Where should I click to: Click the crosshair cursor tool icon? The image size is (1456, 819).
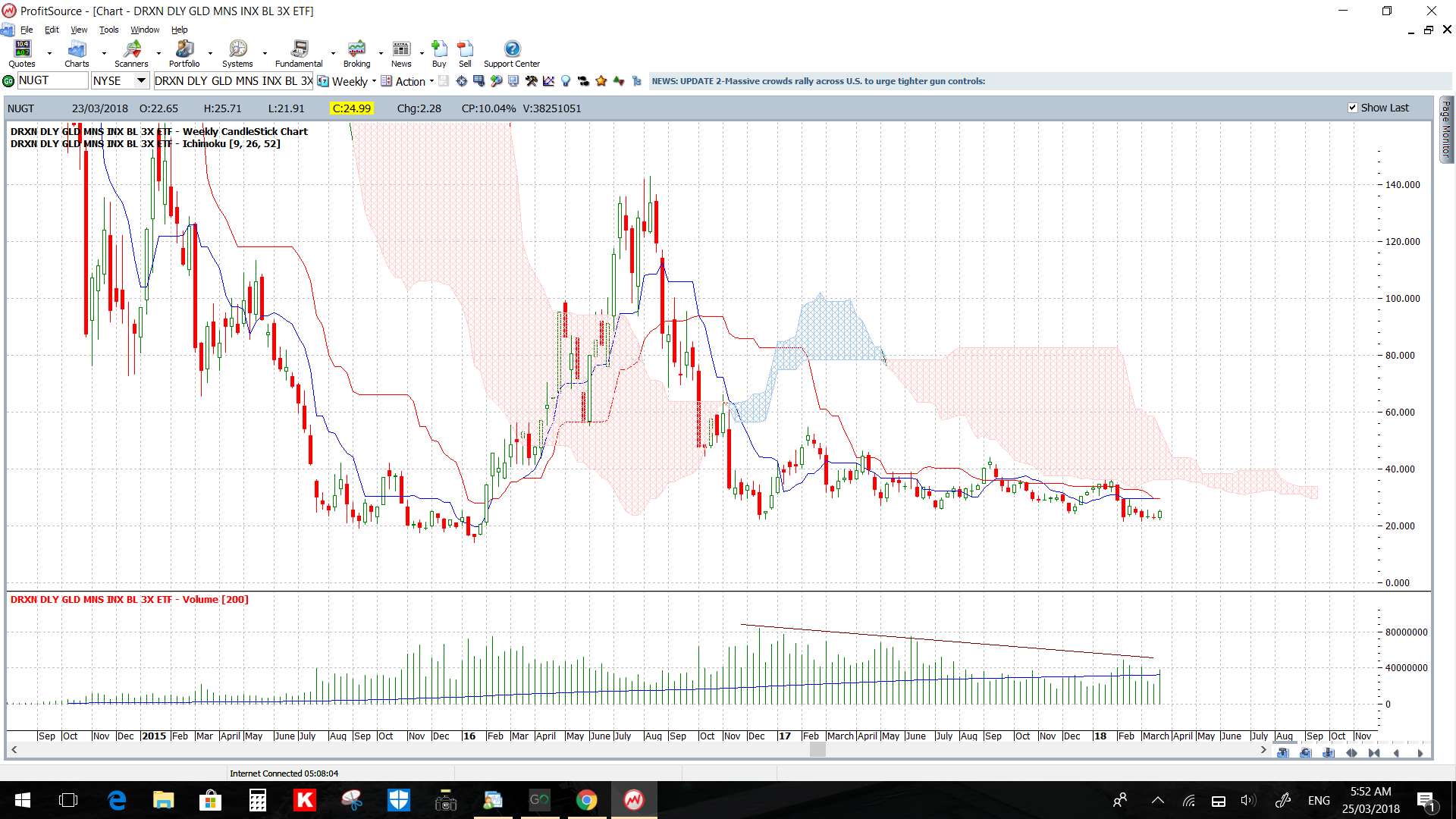pos(461,81)
